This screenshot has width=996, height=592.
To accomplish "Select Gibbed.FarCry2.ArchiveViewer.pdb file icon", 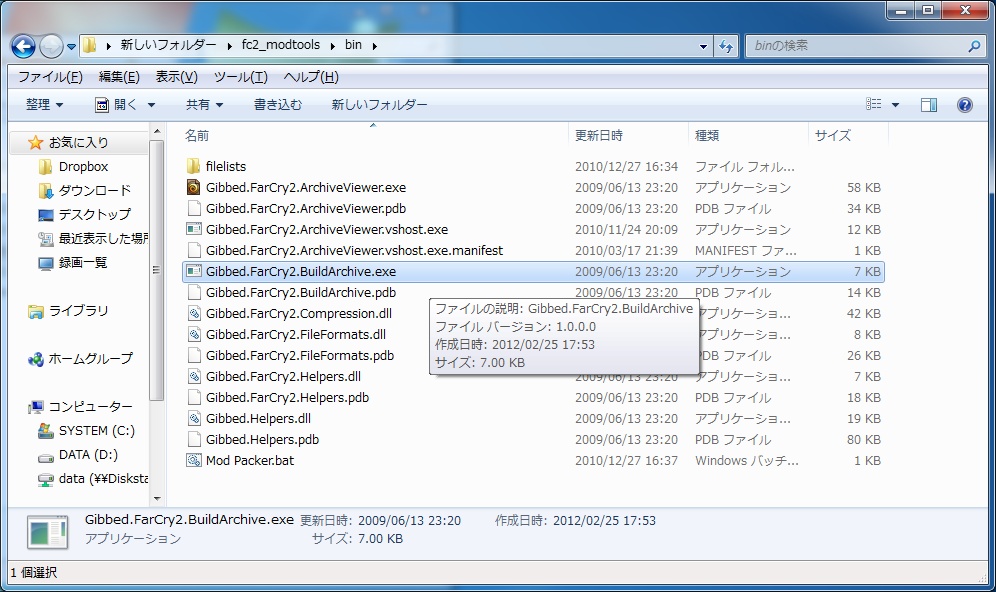I will point(194,208).
